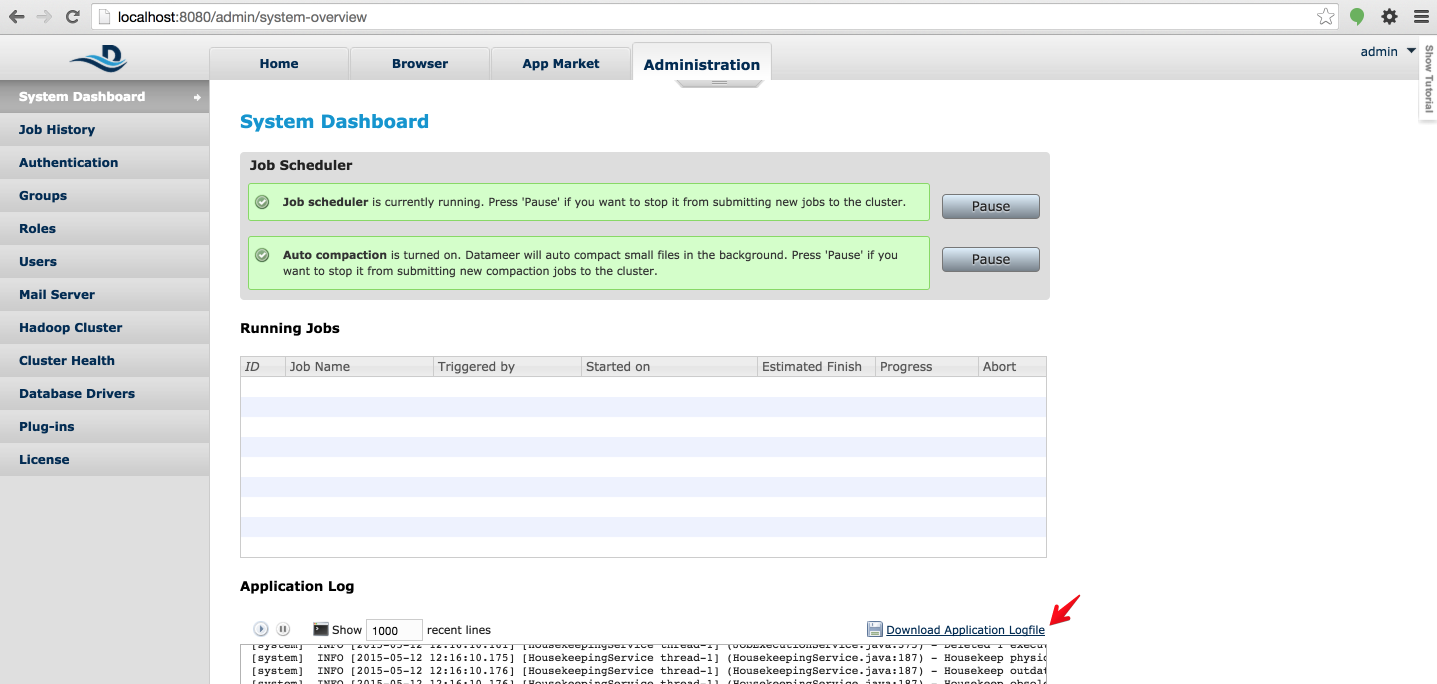Click the browser forward arrow
Viewport: 1437px width, 684px height.
[44, 17]
